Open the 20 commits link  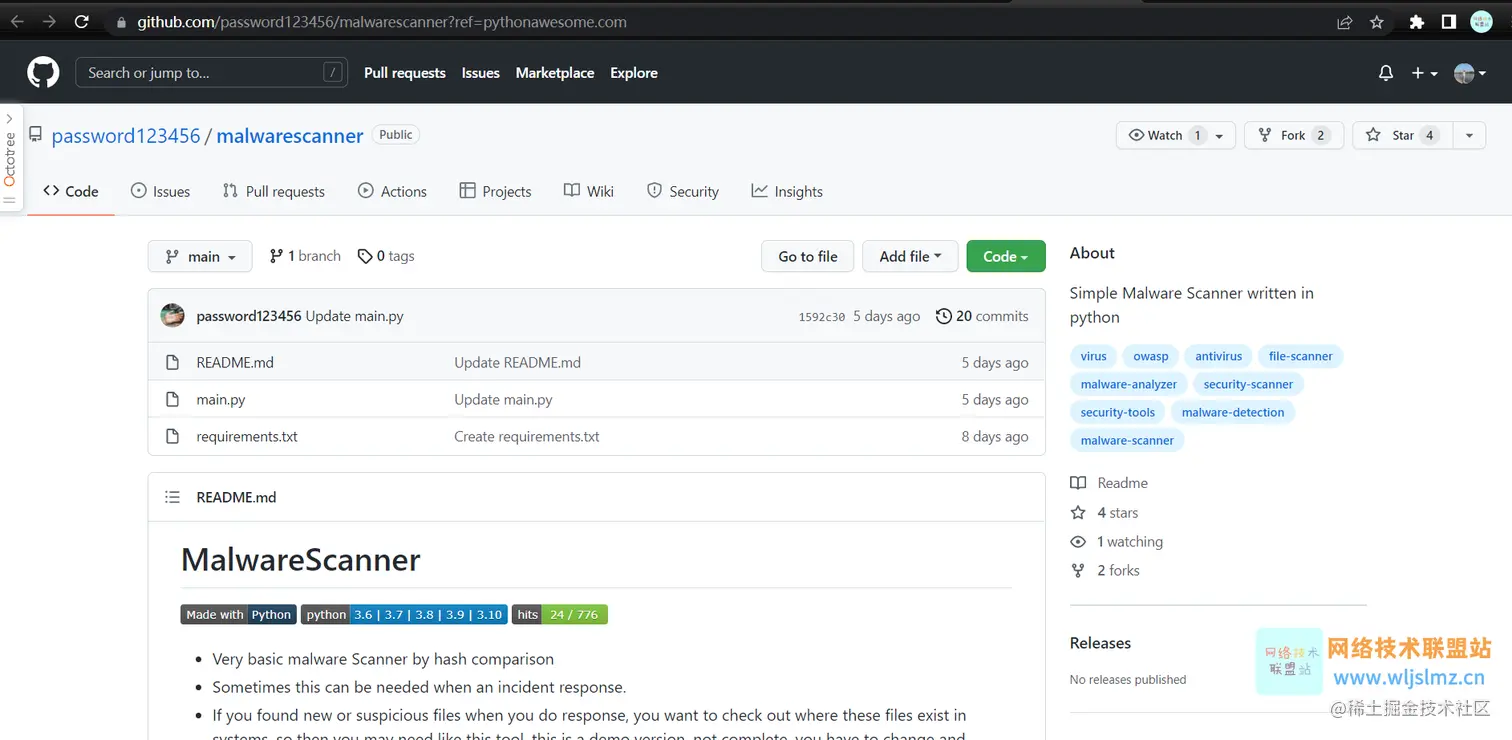click(x=982, y=316)
